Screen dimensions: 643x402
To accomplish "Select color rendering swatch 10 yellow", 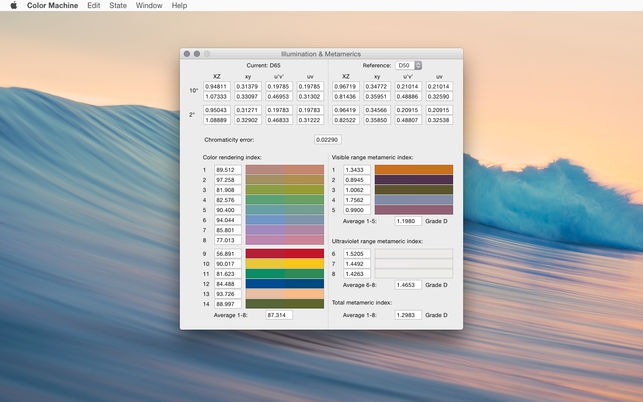I will 285,264.
